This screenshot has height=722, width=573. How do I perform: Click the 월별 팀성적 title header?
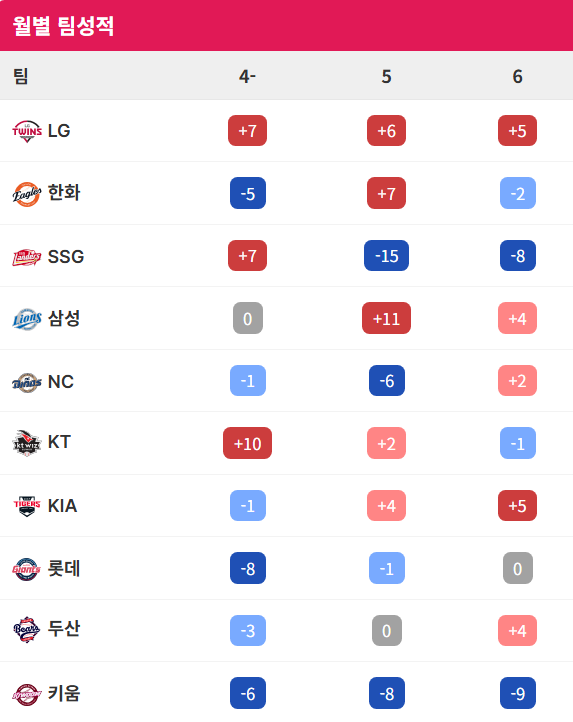pyautogui.click(x=63, y=25)
